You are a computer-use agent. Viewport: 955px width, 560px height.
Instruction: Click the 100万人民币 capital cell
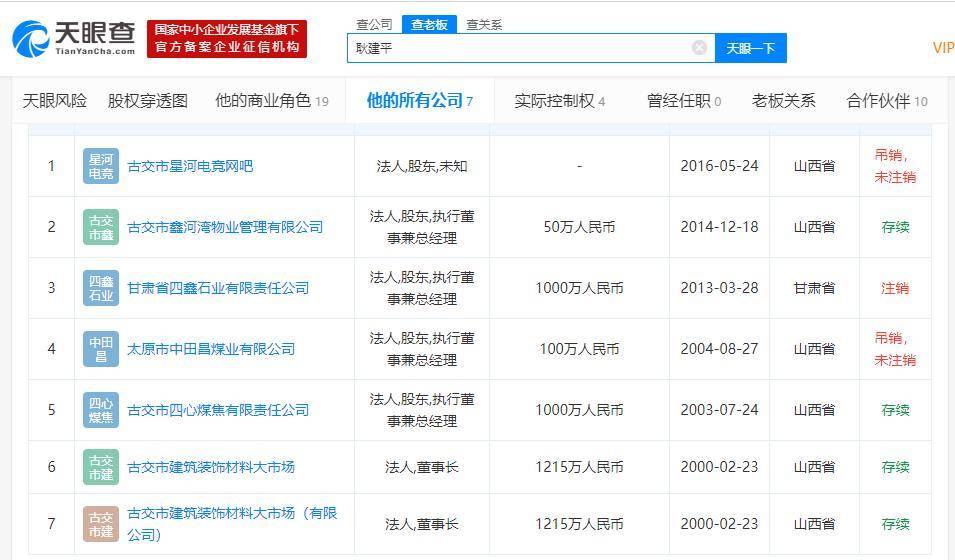coord(579,349)
